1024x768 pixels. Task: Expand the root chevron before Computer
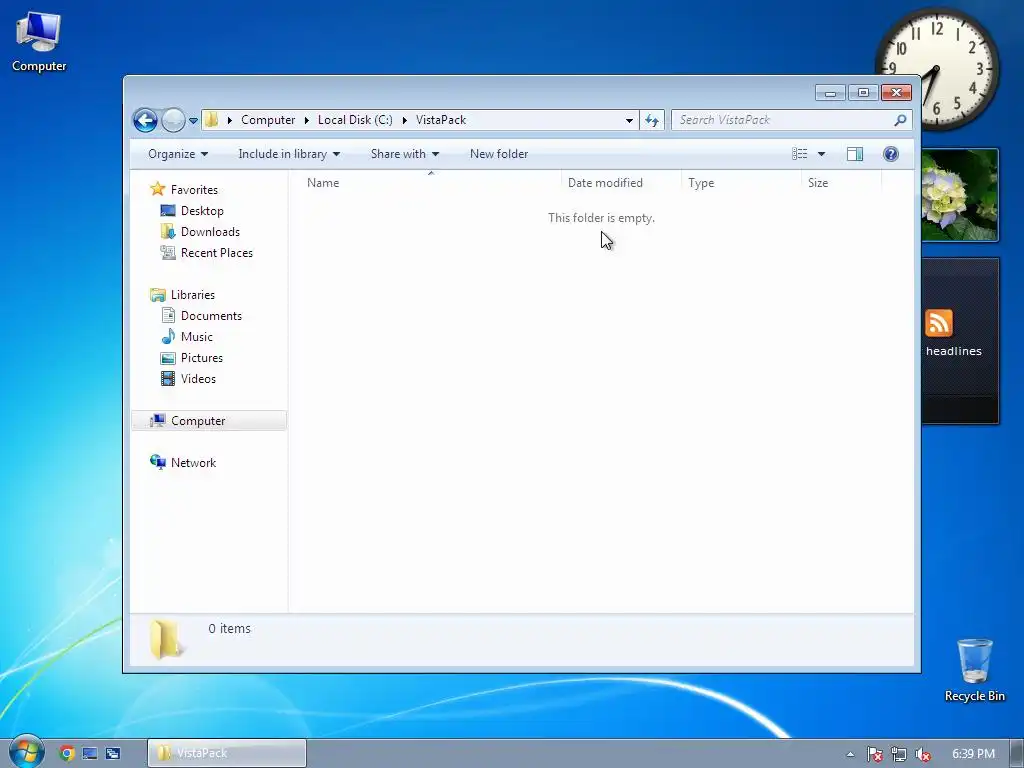pyautogui.click(x=229, y=120)
